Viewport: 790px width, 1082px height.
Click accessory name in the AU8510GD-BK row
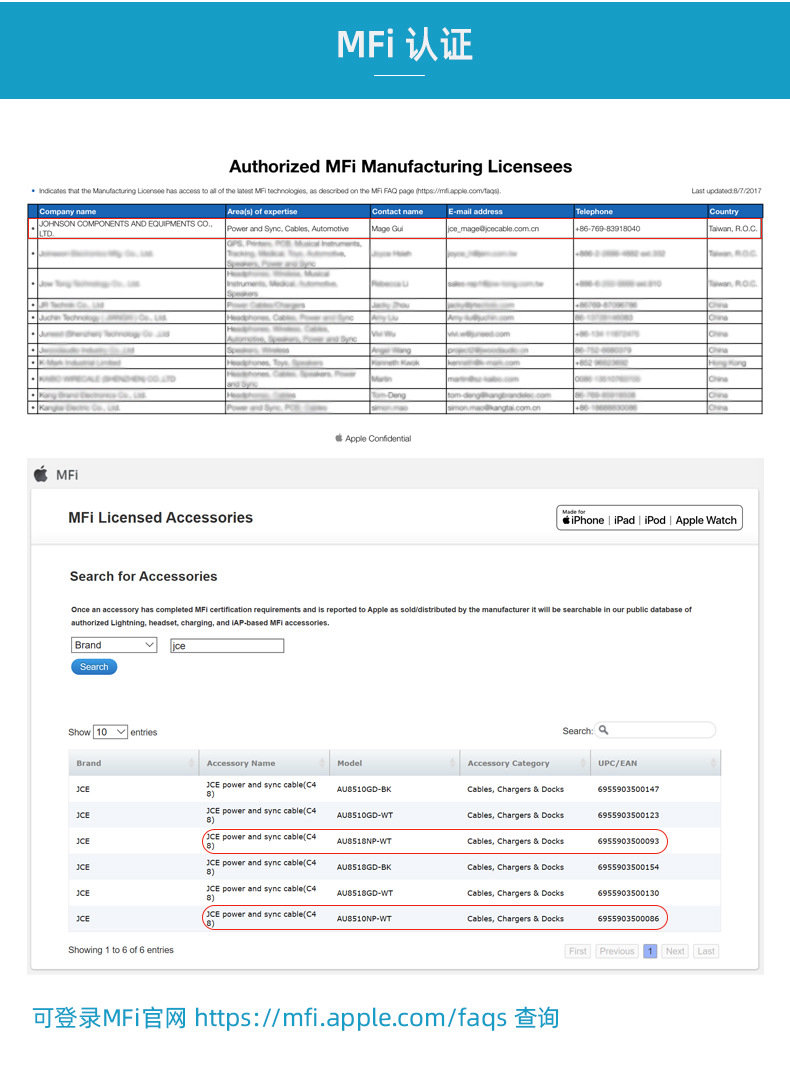[261, 789]
